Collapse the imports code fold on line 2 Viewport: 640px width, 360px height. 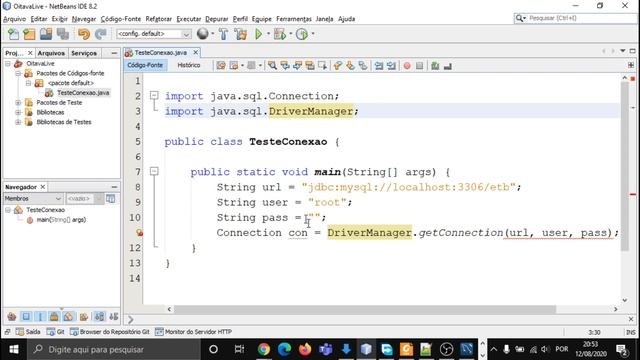(x=154, y=96)
